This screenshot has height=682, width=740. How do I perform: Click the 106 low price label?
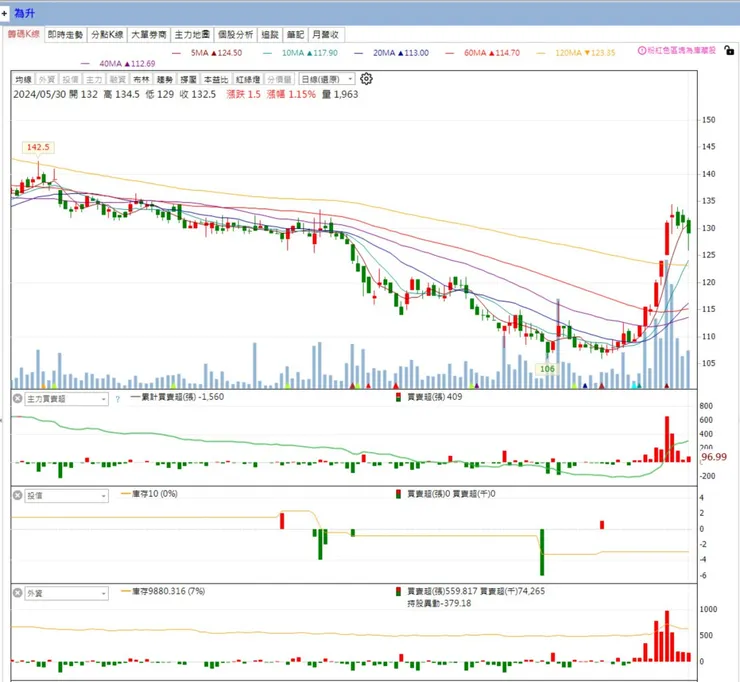click(x=547, y=369)
